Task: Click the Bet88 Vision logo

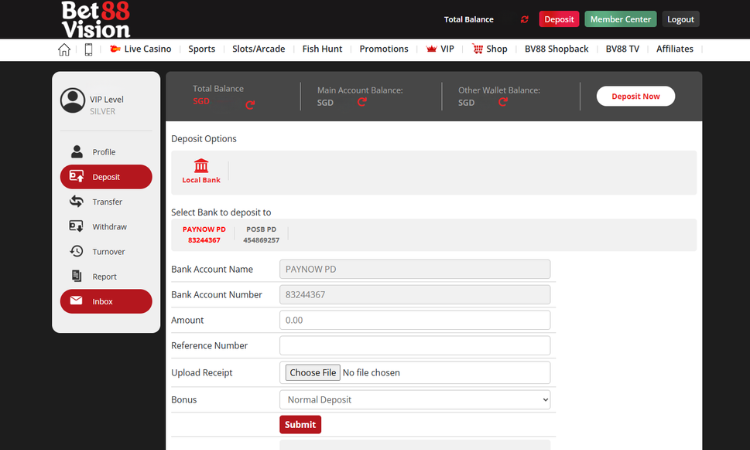Action: point(96,20)
